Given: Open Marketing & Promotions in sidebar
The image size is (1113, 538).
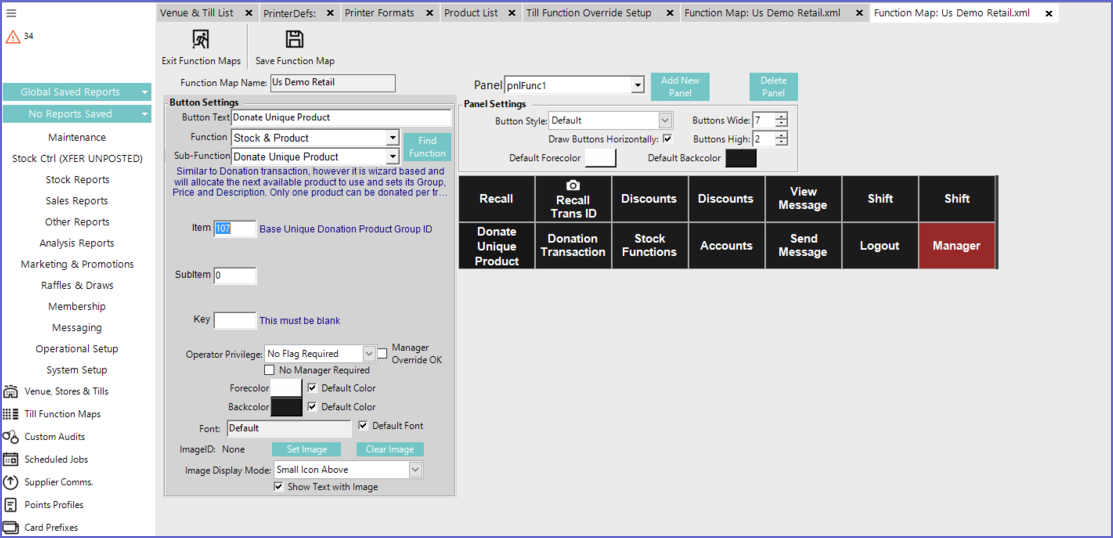Looking at the screenshot, I should [x=77, y=264].
